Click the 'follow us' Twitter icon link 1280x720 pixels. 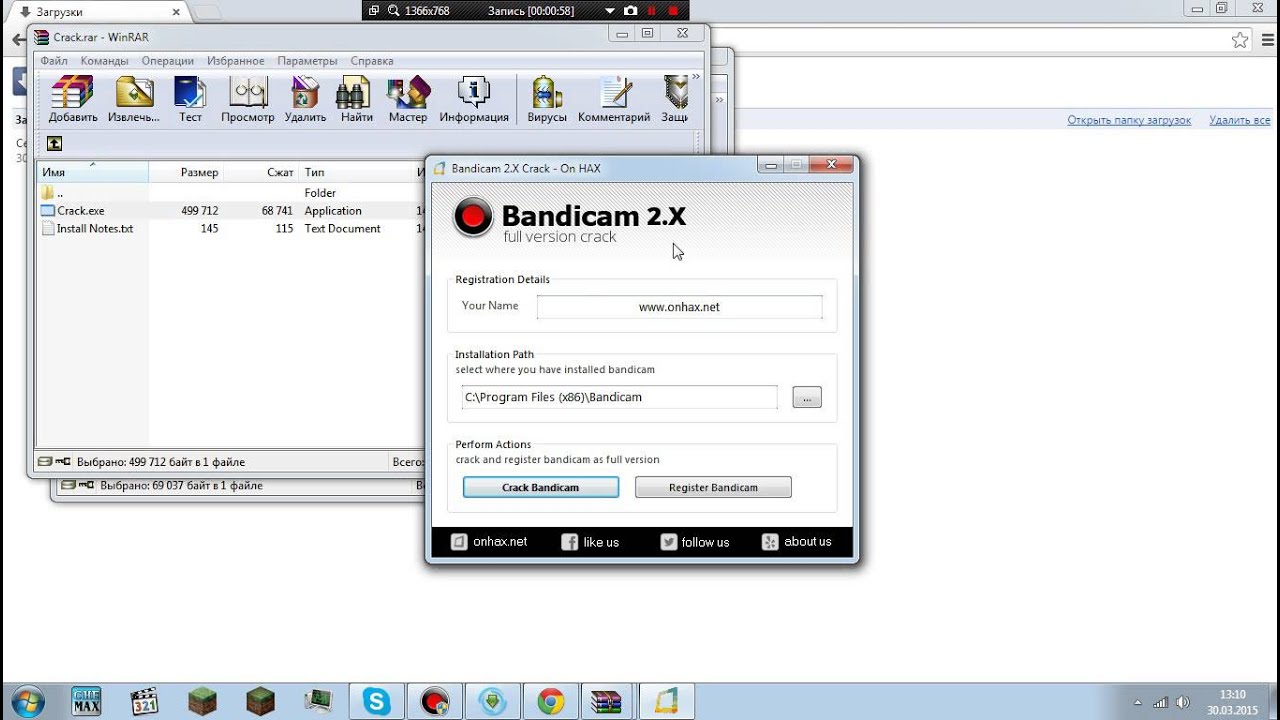[x=695, y=542]
